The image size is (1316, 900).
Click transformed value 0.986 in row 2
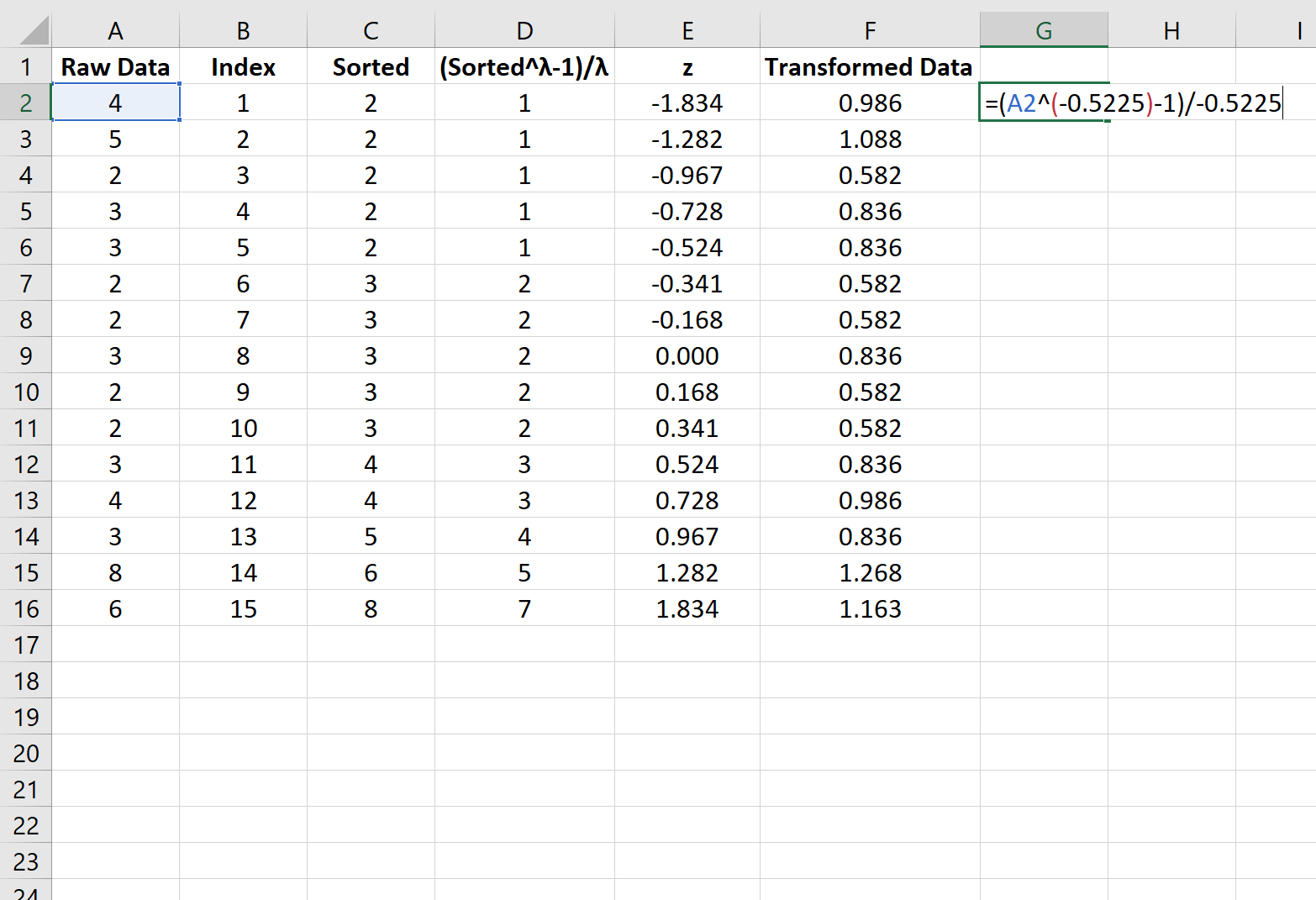[x=870, y=103]
